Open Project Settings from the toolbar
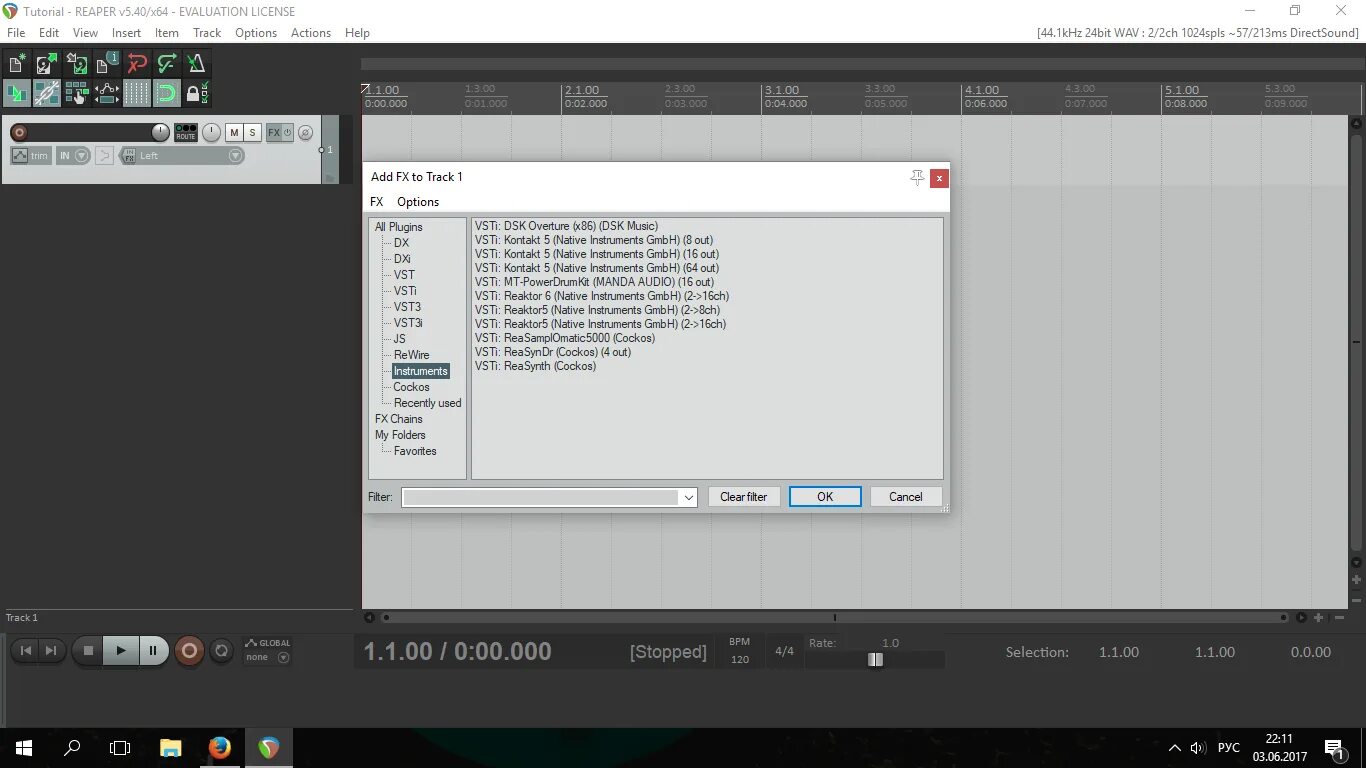 (107, 64)
